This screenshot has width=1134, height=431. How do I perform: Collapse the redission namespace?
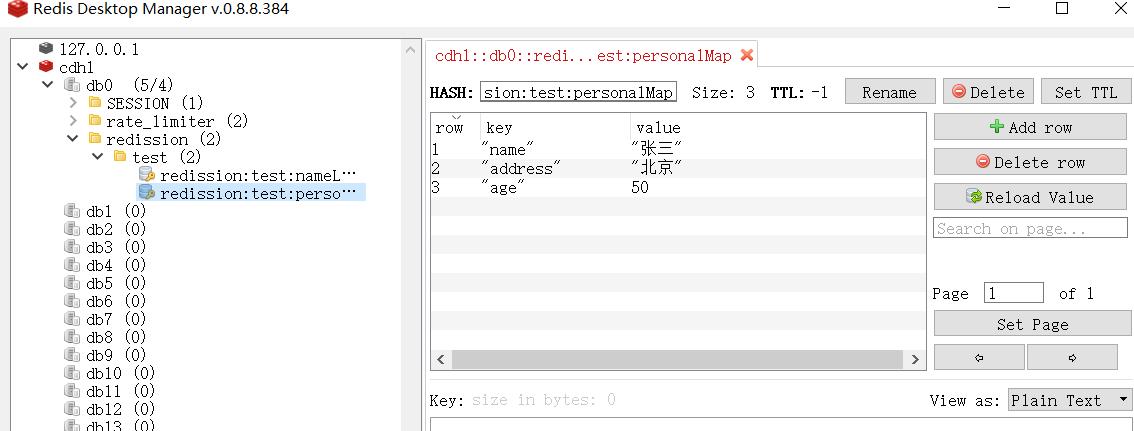click(73, 139)
